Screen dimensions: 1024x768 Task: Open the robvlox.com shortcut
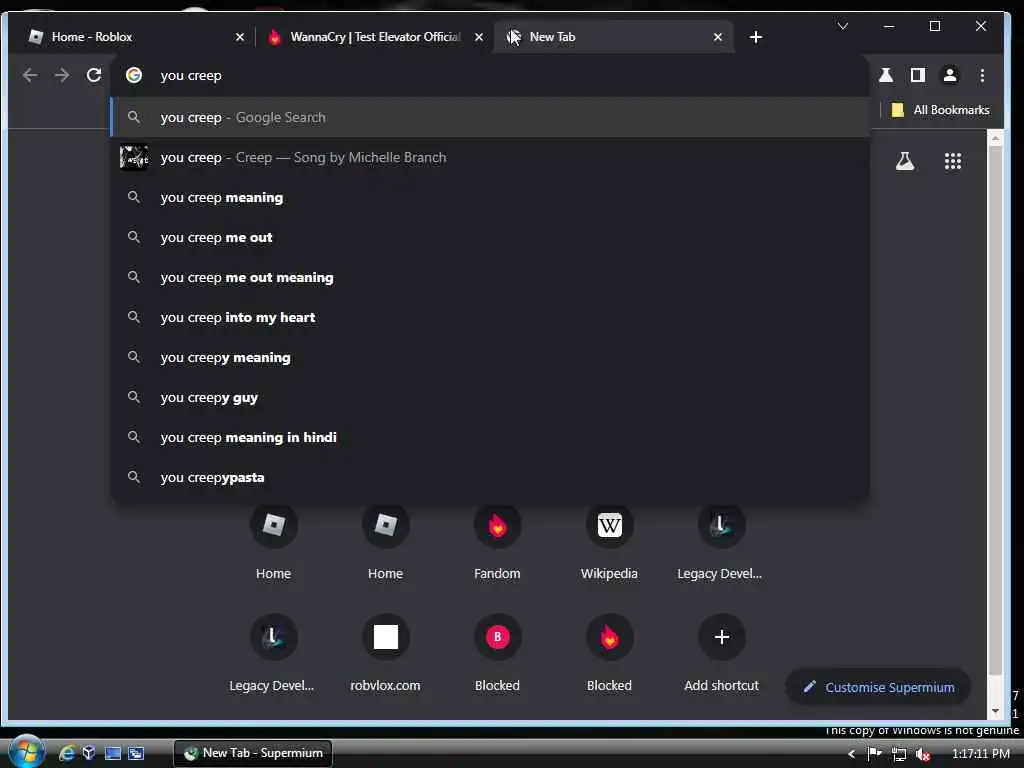pos(385,654)
